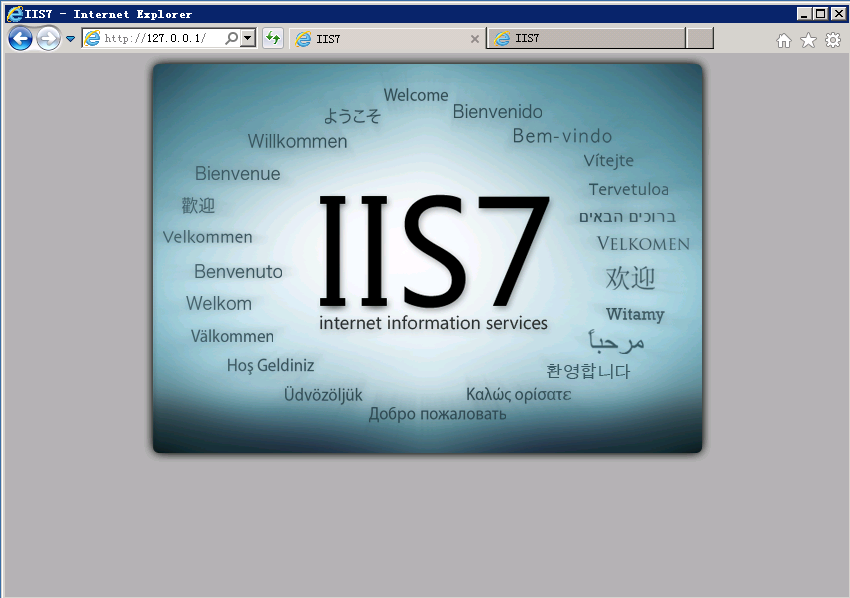The image size is (850, 598).
Task: Maximize the Internet Explorer window
Action: (x=821, y=14)
